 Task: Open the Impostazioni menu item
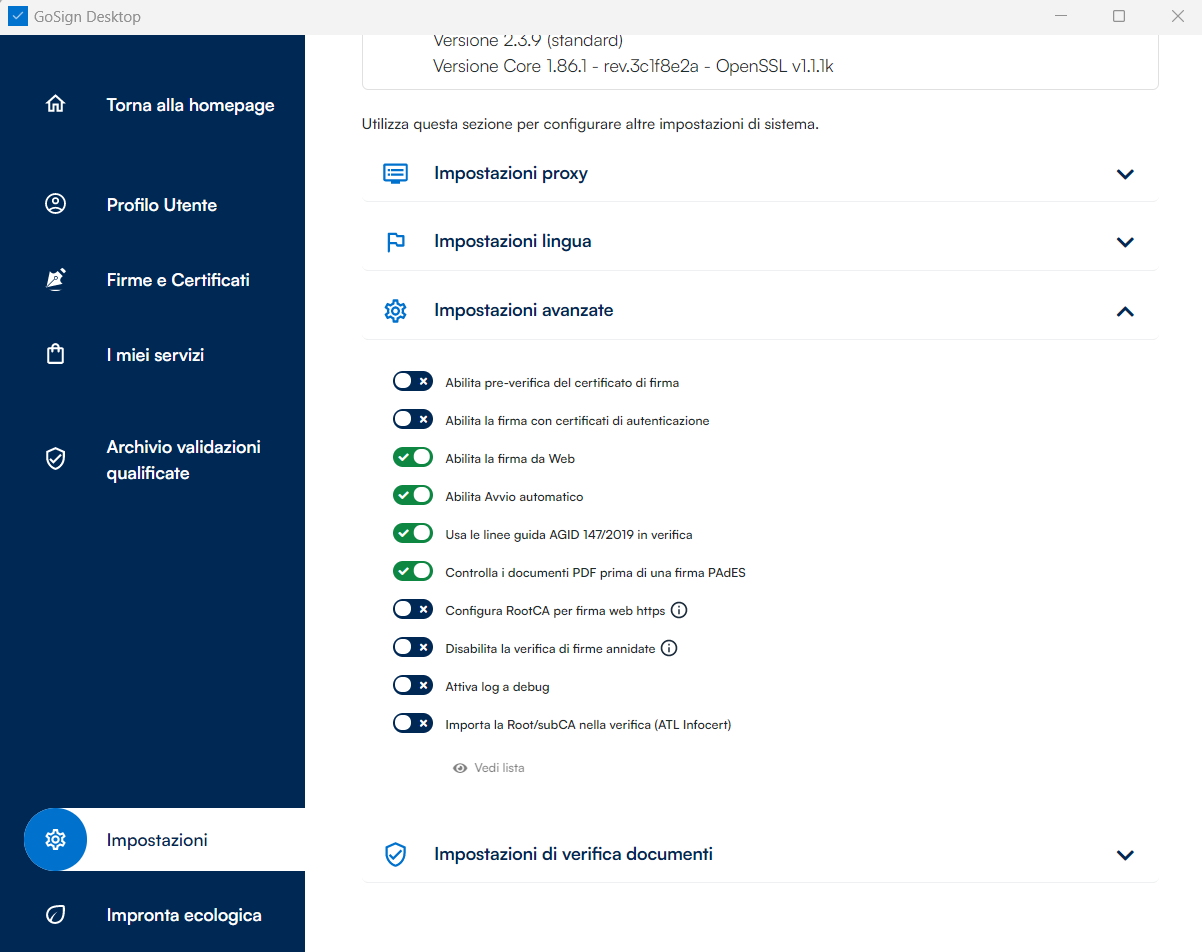click(x=157, y=840)
